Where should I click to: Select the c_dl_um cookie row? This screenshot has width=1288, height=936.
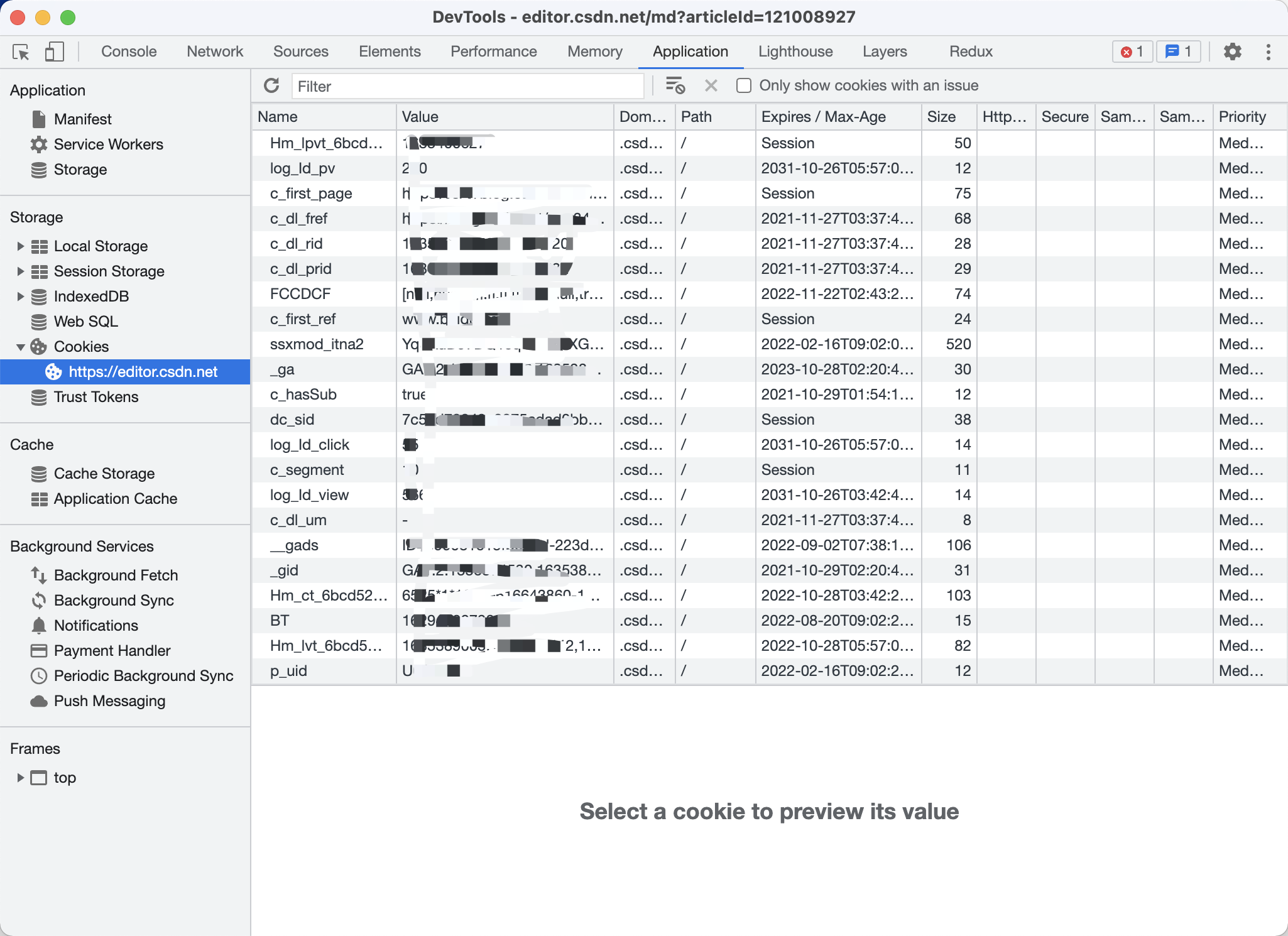(x=769, y=520)
